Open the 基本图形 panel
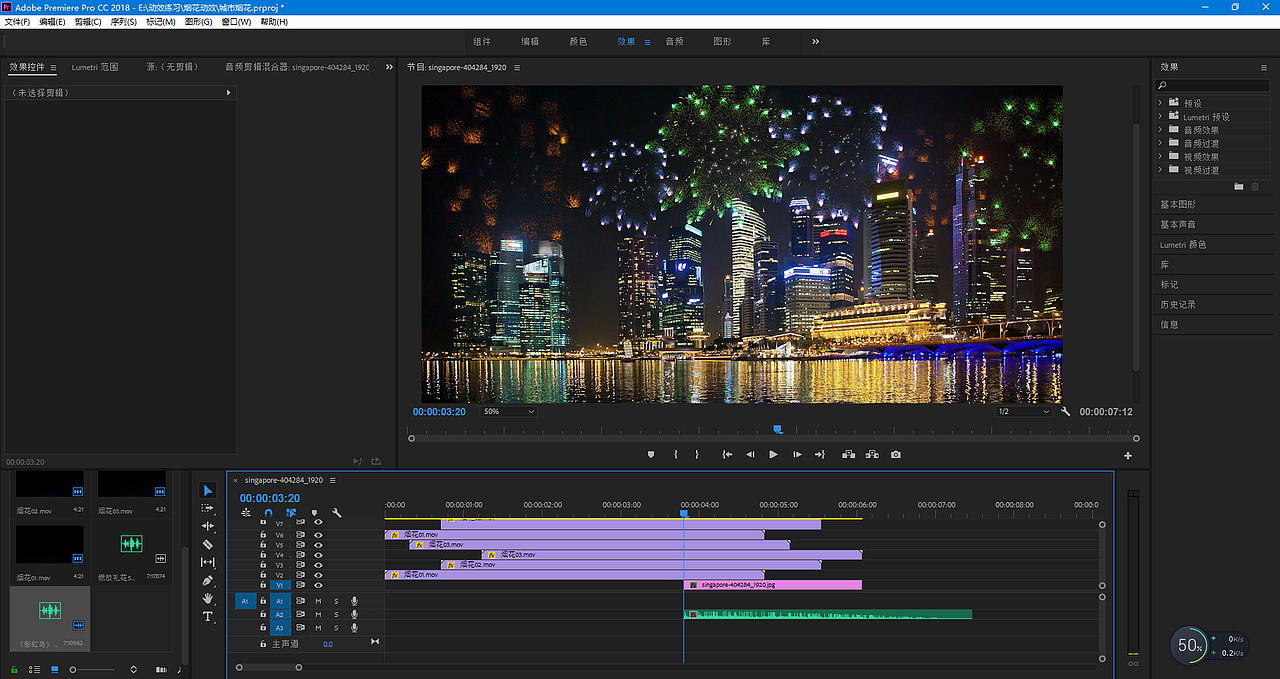Screen dimensions: 1280x679 point(1178,204)
